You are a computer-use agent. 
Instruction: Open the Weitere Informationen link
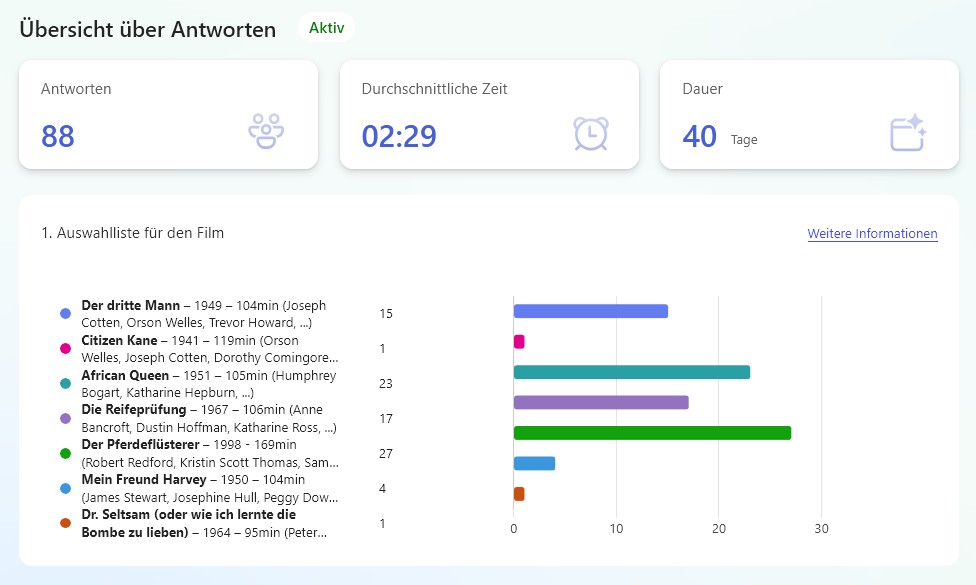872,233
